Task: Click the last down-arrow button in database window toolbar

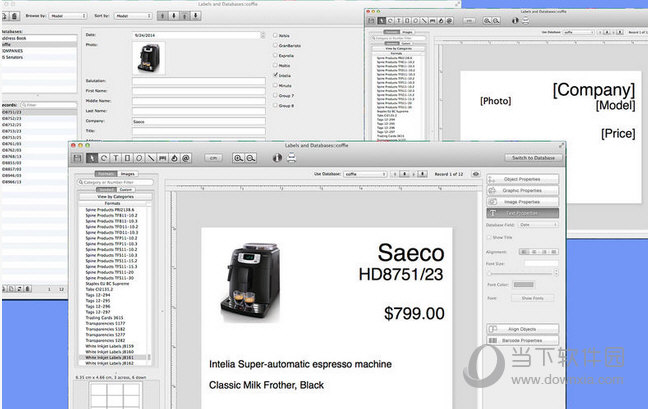Action: pyautogui.click(x=196, y=16)
